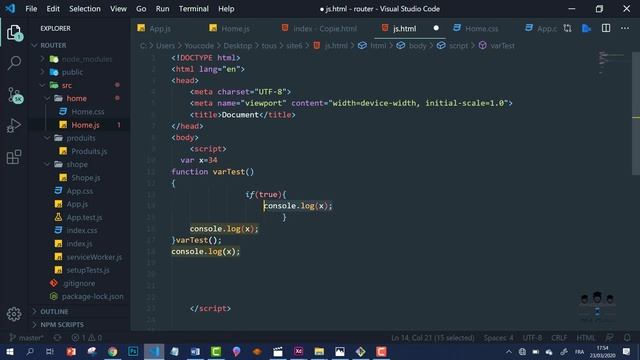
Task: Open the Go menu
Action: (x=141, y=9)
